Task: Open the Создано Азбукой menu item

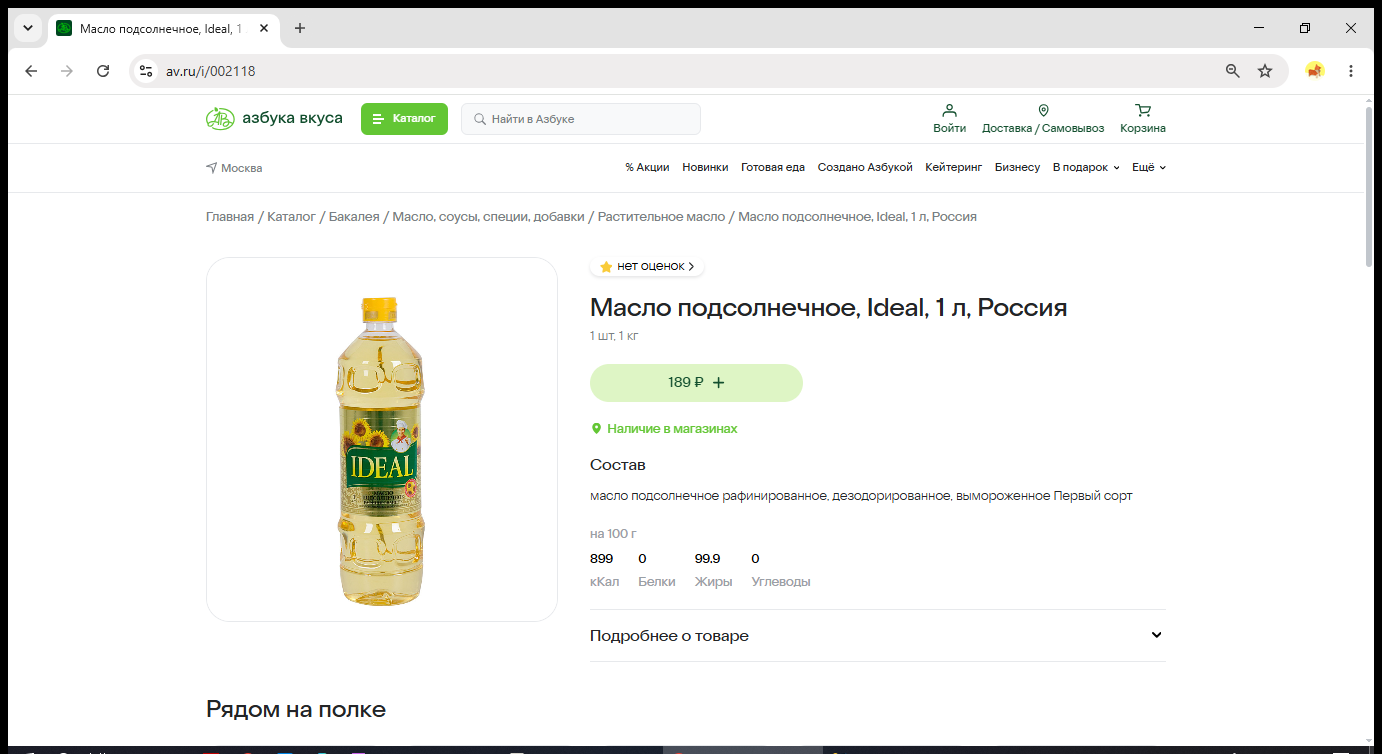Action: pos(865,168)
